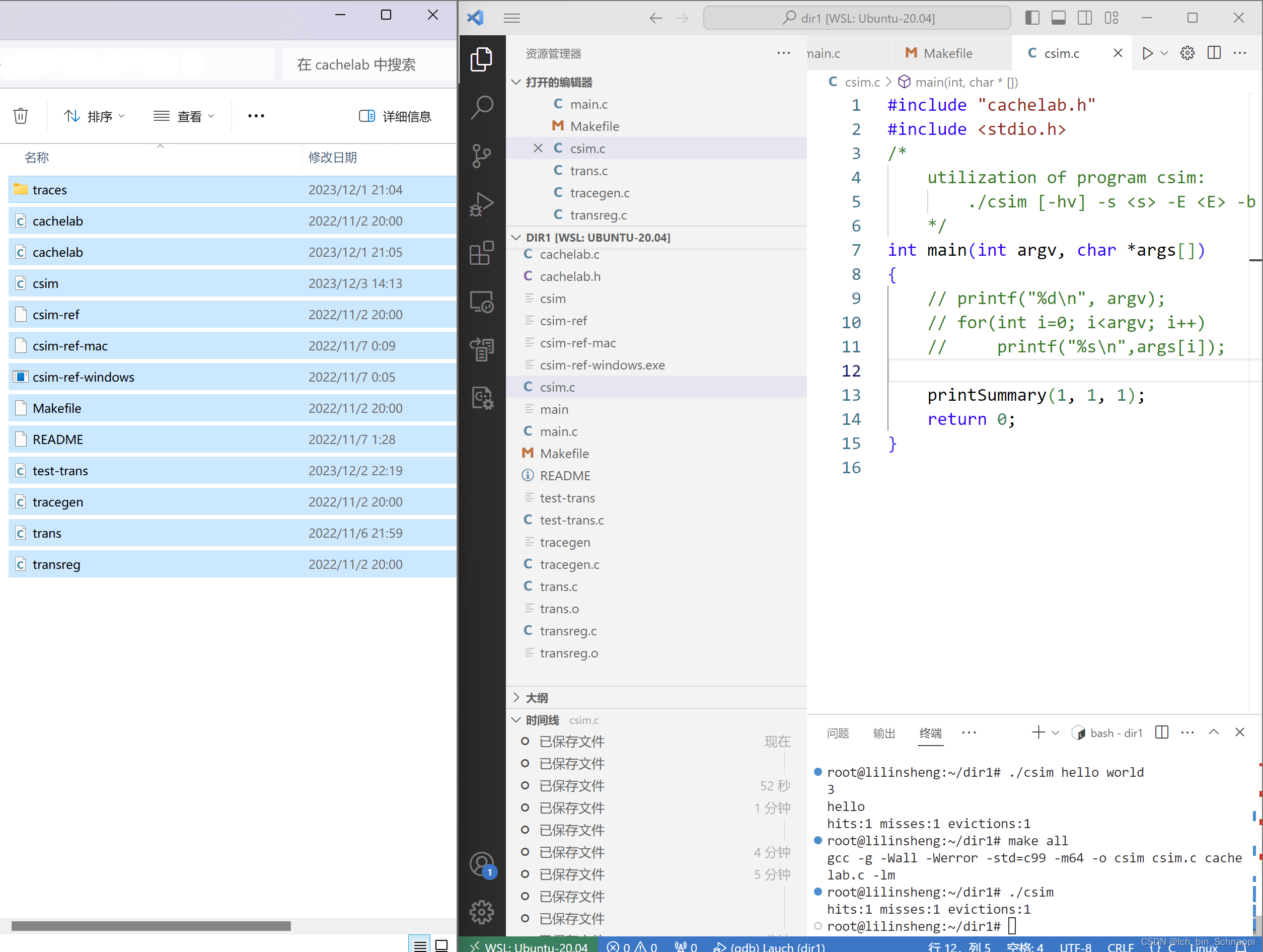Split the editor using the toolbar icon
This screenshot has height=952, width=1263.
pyautogui.click(x=1214, y=53)
